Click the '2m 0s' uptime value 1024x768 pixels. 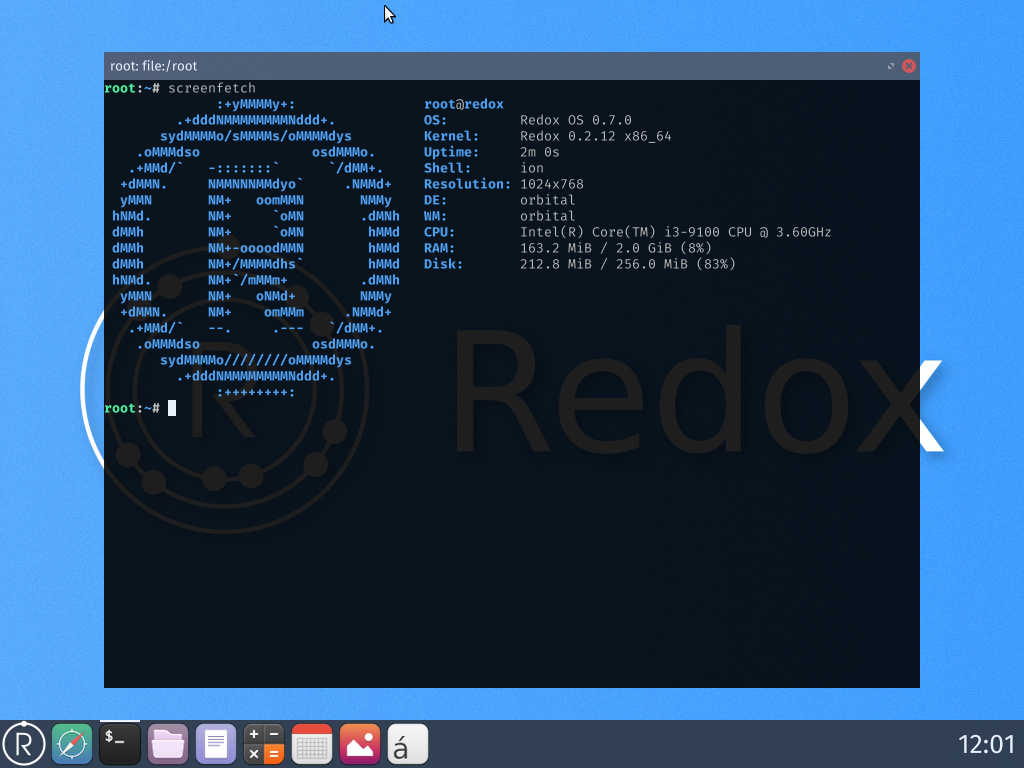(540, 152)
